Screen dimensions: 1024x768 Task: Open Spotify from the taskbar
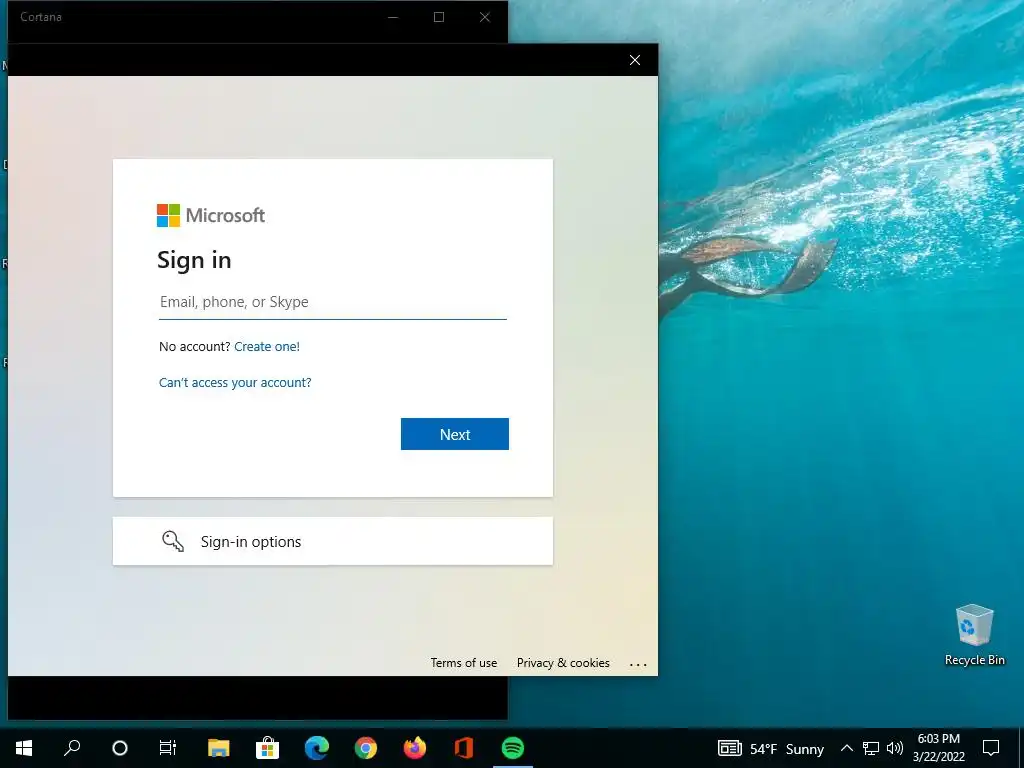pyautogui.click(x=513, y=748)
